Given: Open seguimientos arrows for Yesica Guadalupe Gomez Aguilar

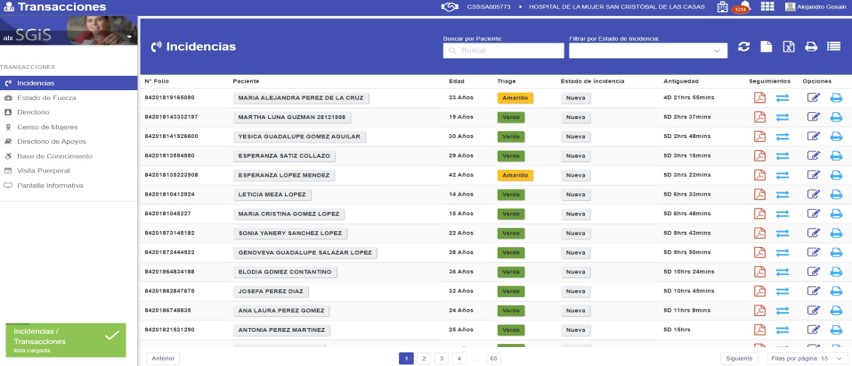Looking at the screenshot, I should click(782, 137).
